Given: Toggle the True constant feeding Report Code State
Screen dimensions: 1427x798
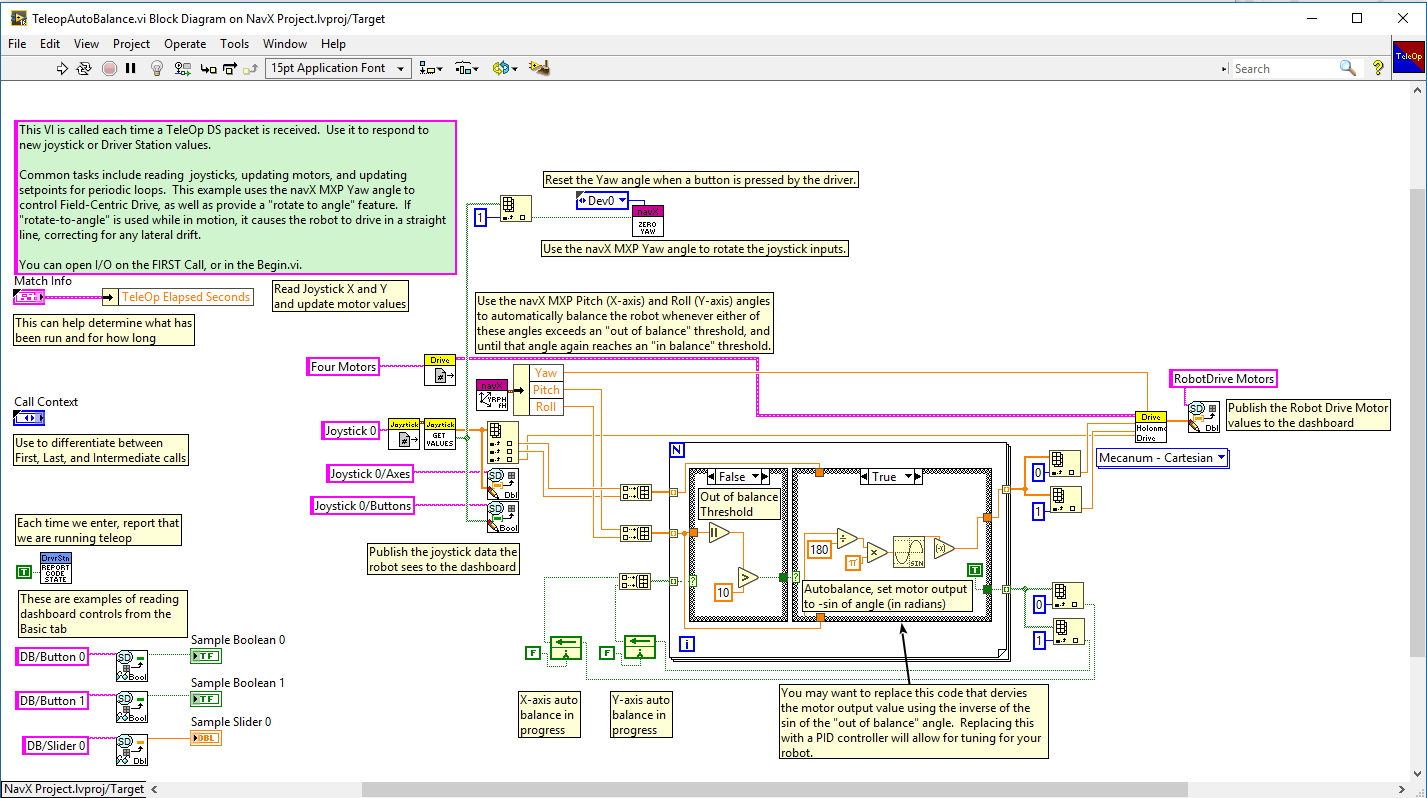Looking at the screenshot, I should pos(24,571).
